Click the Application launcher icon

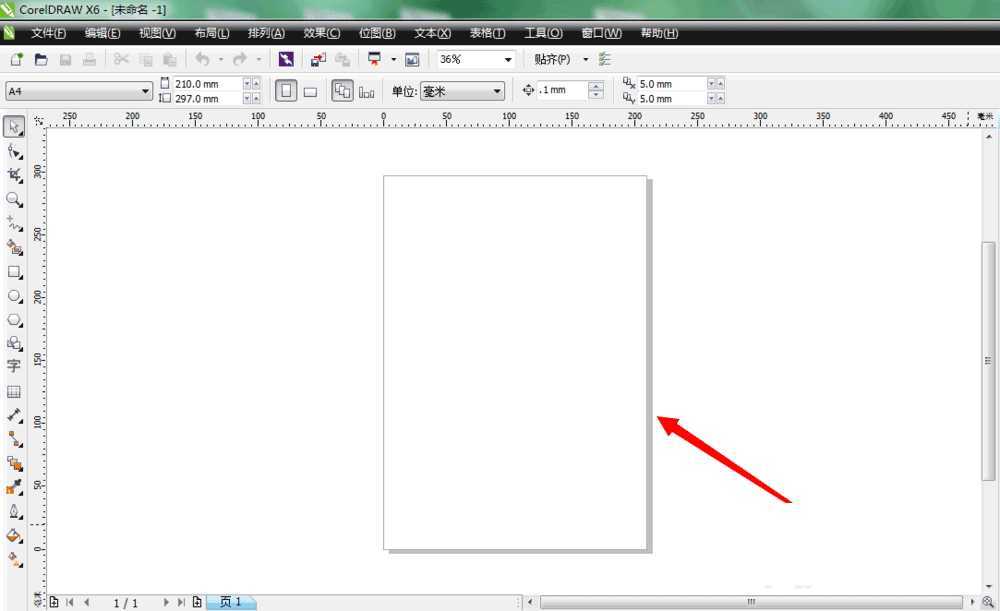coord(374,59)
